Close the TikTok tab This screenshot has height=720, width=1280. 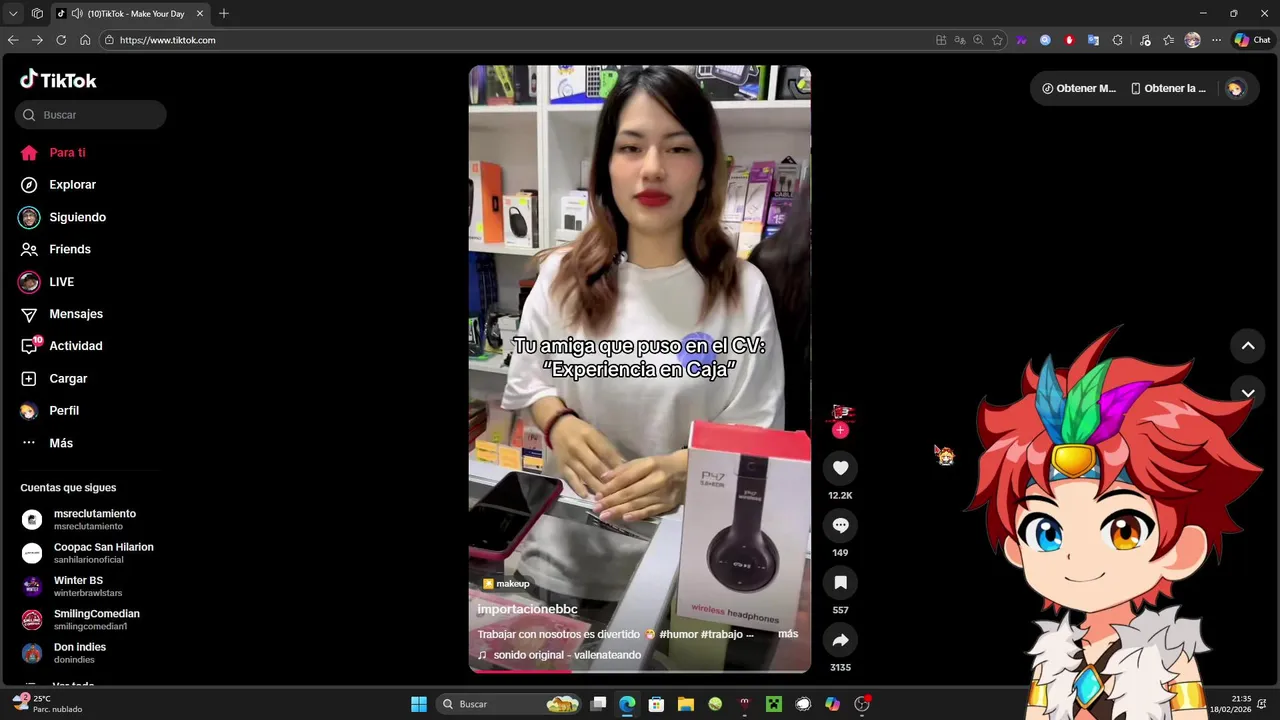tap(199, 14)
